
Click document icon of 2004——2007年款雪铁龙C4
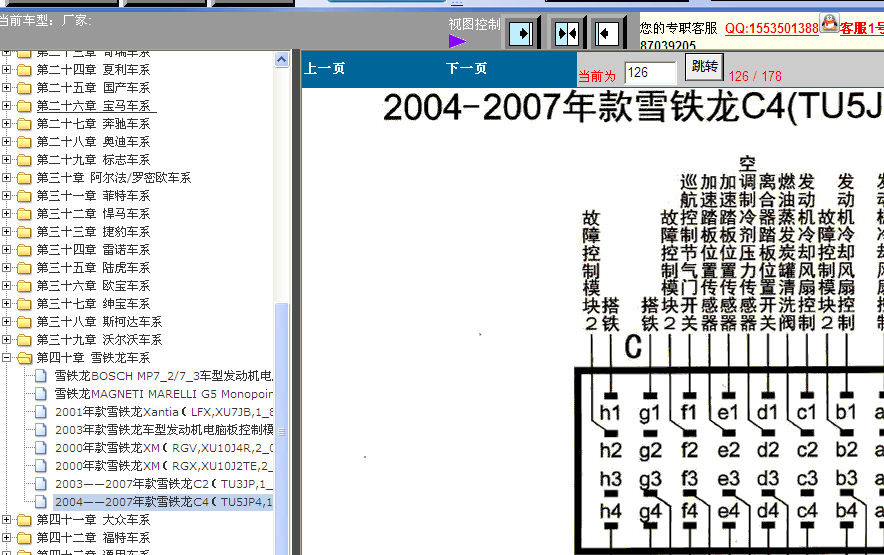point(41,502)
